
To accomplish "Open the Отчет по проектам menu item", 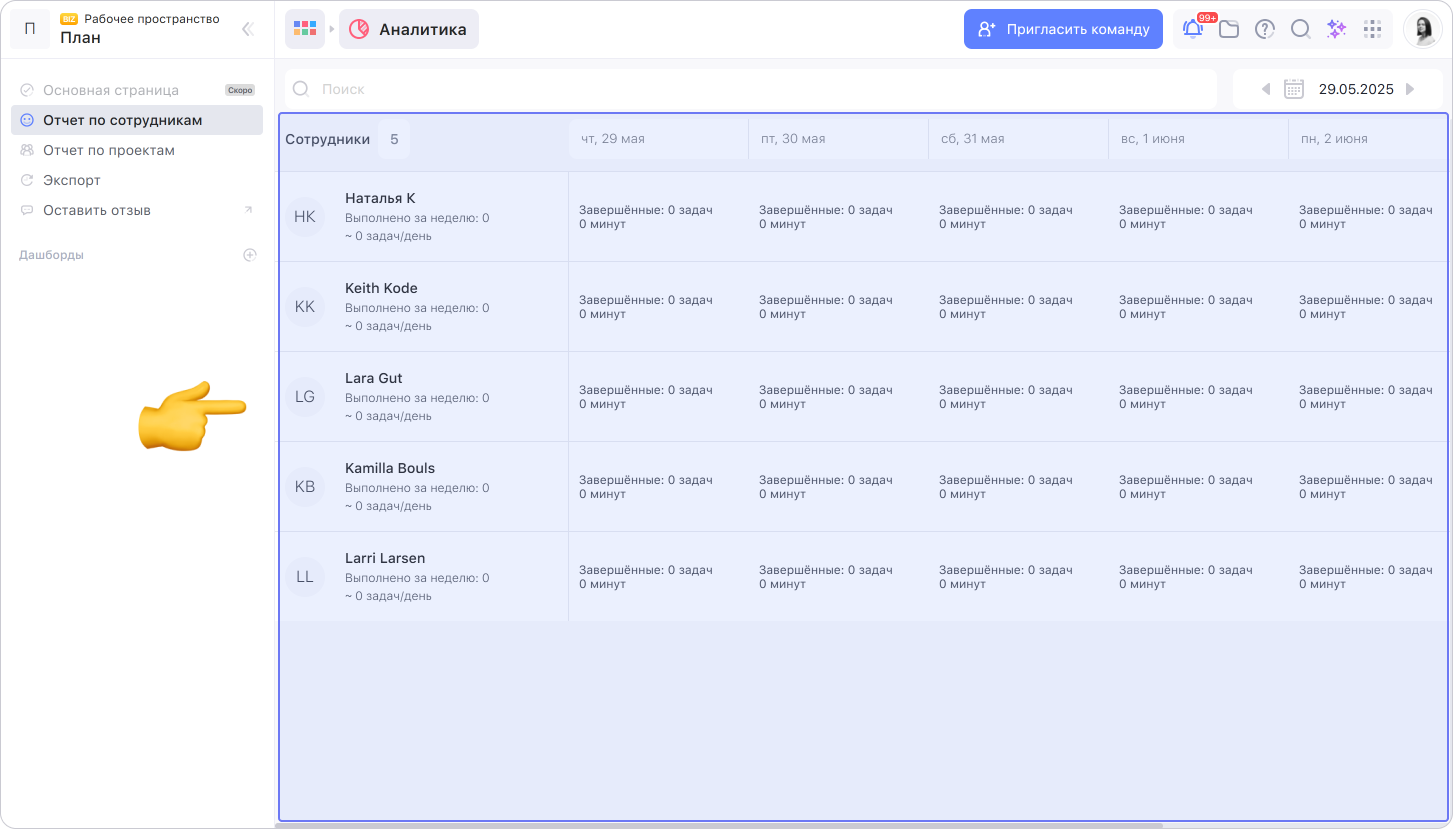I will pos(109,150).
